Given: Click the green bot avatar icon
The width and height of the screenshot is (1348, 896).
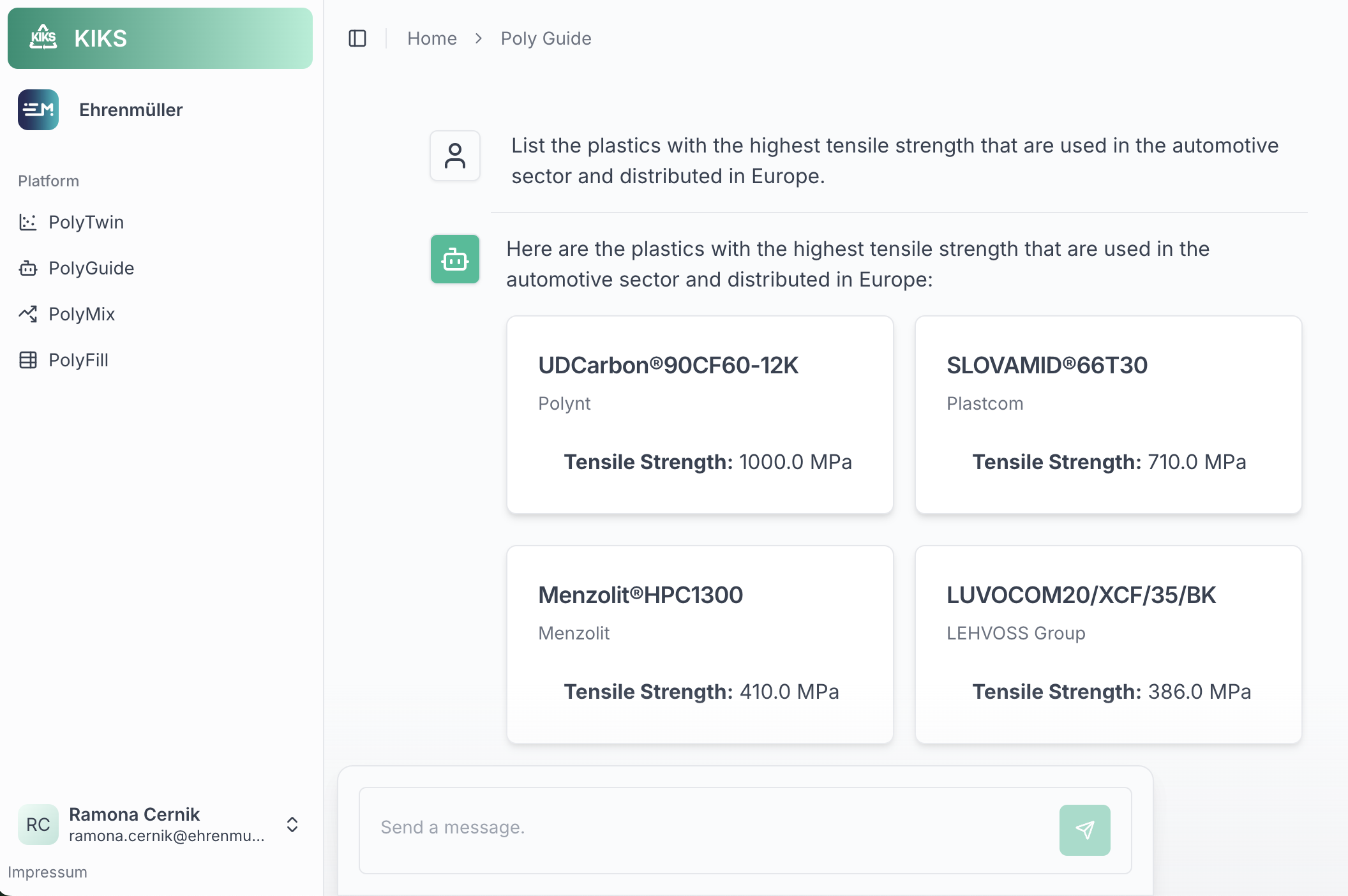Looking at the screenshot, I should [x=454, y=259].
